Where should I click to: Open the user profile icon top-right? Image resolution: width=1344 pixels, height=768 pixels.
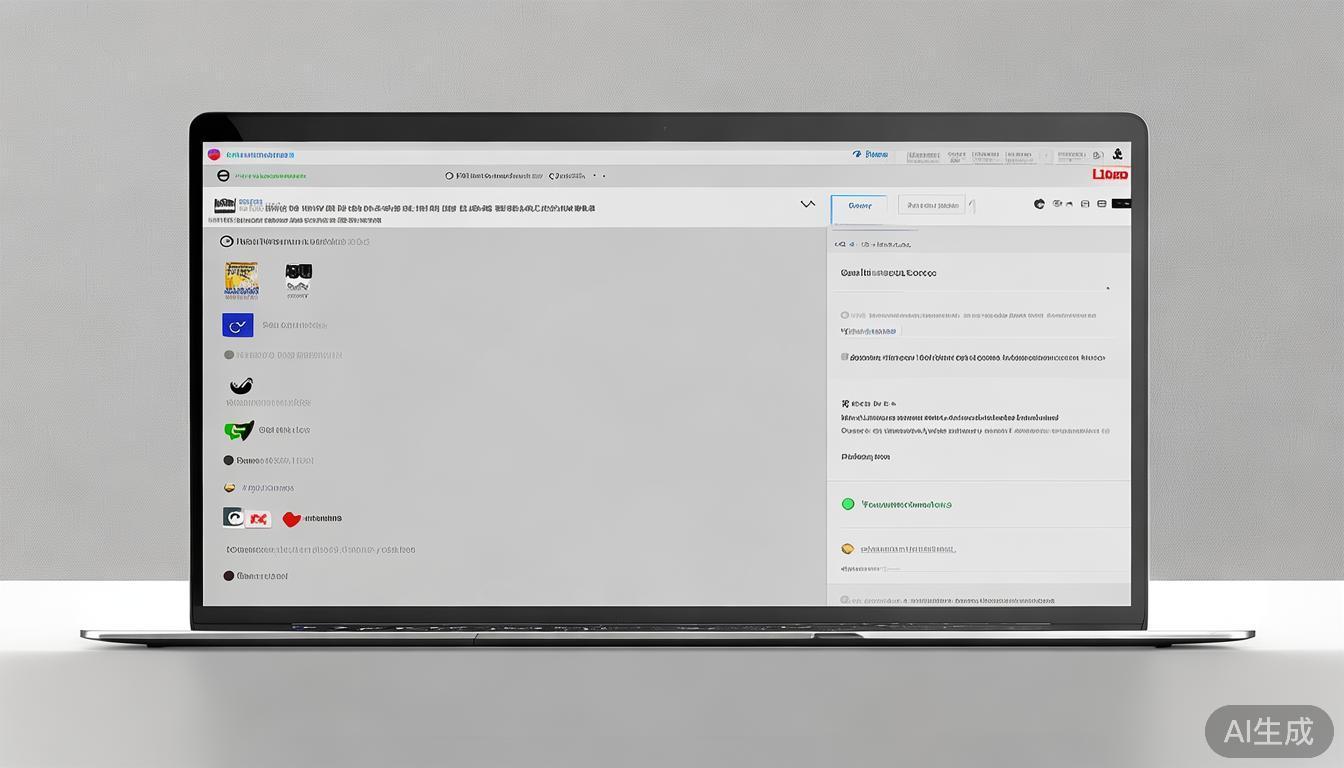click(x=1117, y=155)
